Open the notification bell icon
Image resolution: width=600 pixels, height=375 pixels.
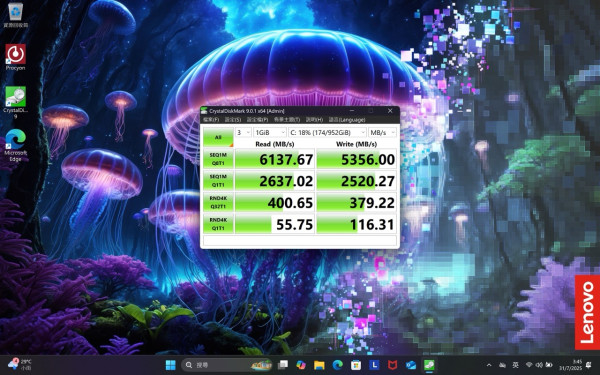point(589,365)
